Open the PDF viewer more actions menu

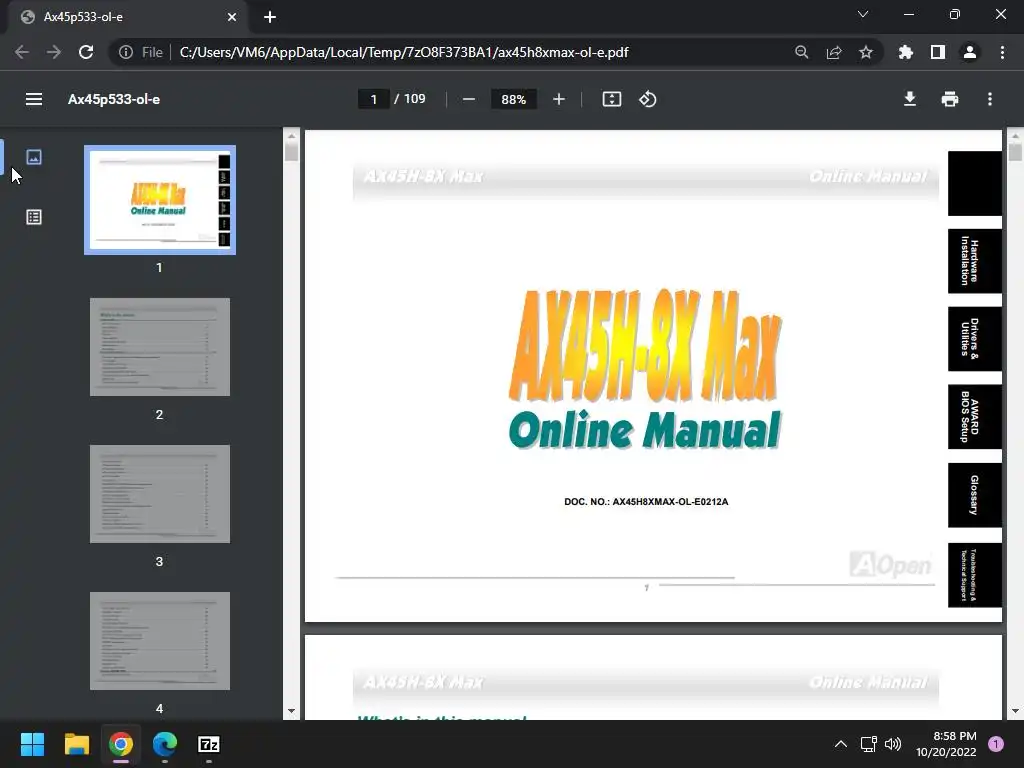pos(990,99)
